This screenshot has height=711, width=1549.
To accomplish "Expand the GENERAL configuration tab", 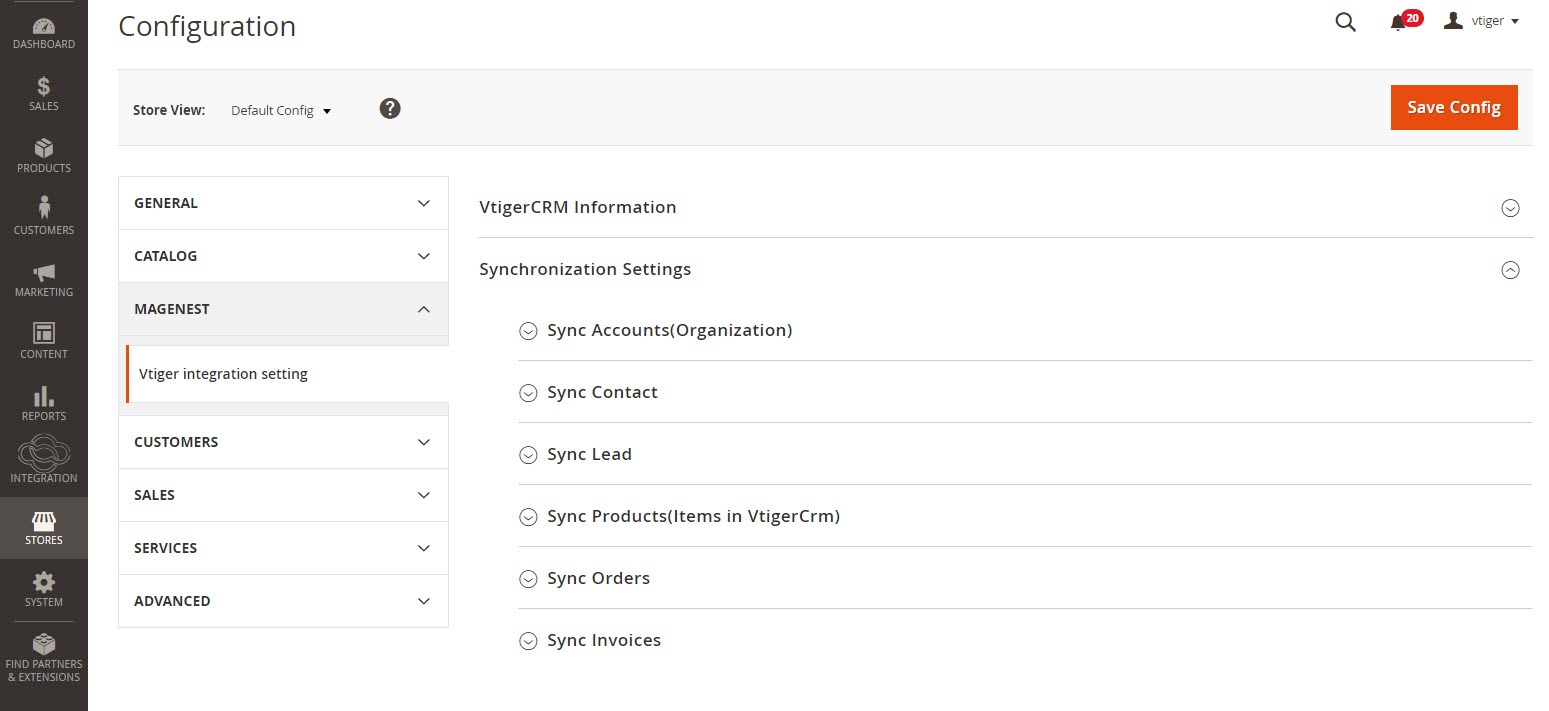I will coord(283,203).
